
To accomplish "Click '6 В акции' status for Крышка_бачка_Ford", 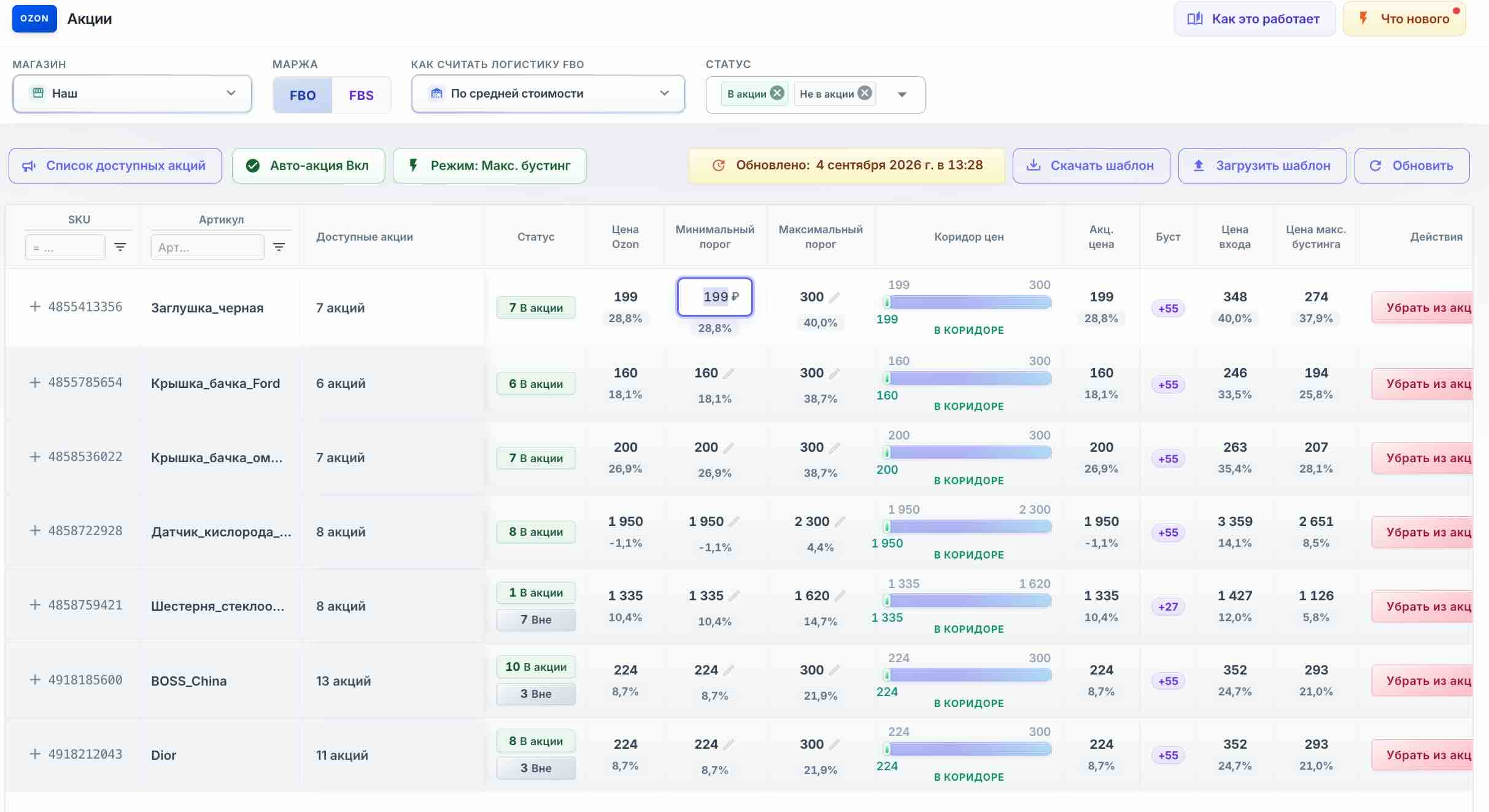I will click(x=536, y=384).
